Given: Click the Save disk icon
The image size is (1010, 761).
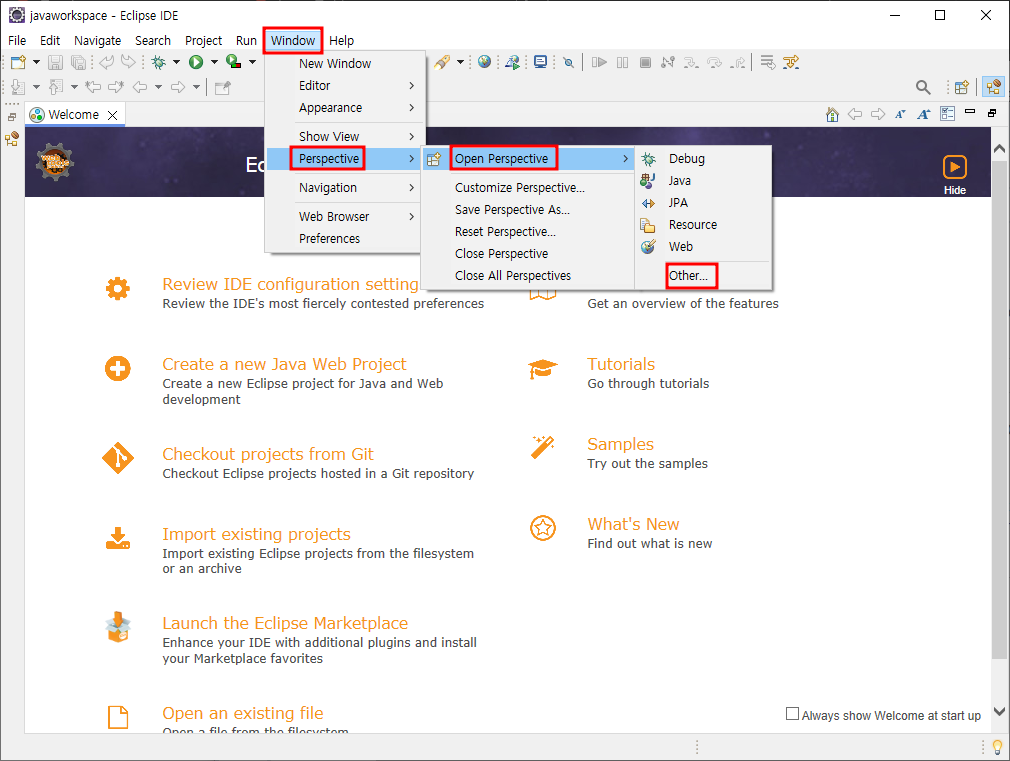Looking at the screenshot, I should click(x=55, y=63).
